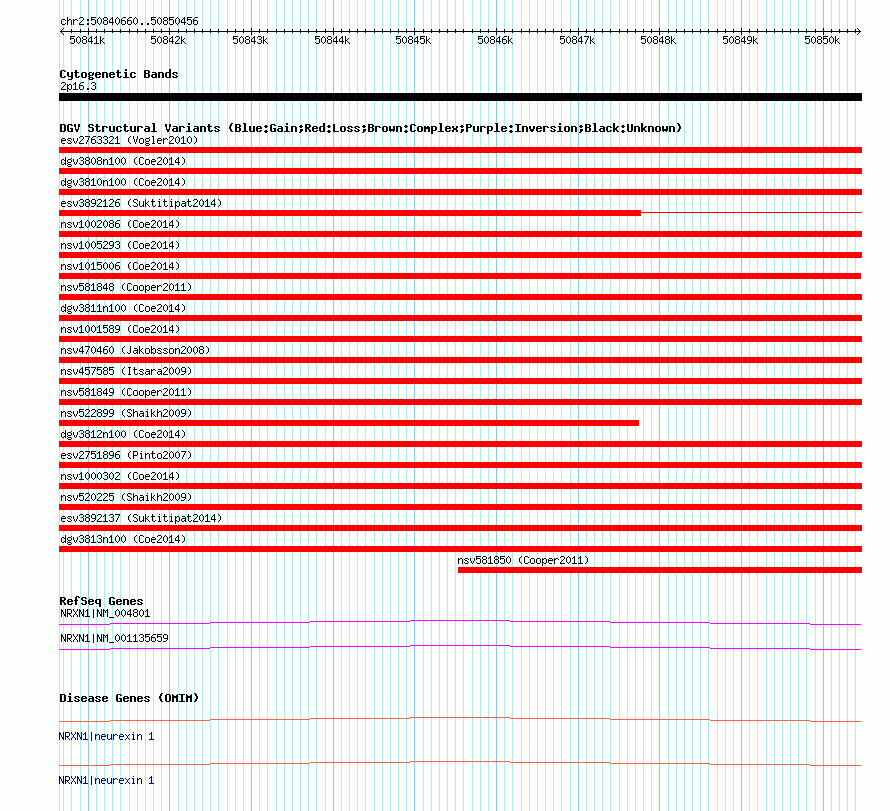Image resolution: width=890 pixels, height=811 pixels.
Task: Select variant nsv1002086 (Coe2014)
Action: click(120, 225)
